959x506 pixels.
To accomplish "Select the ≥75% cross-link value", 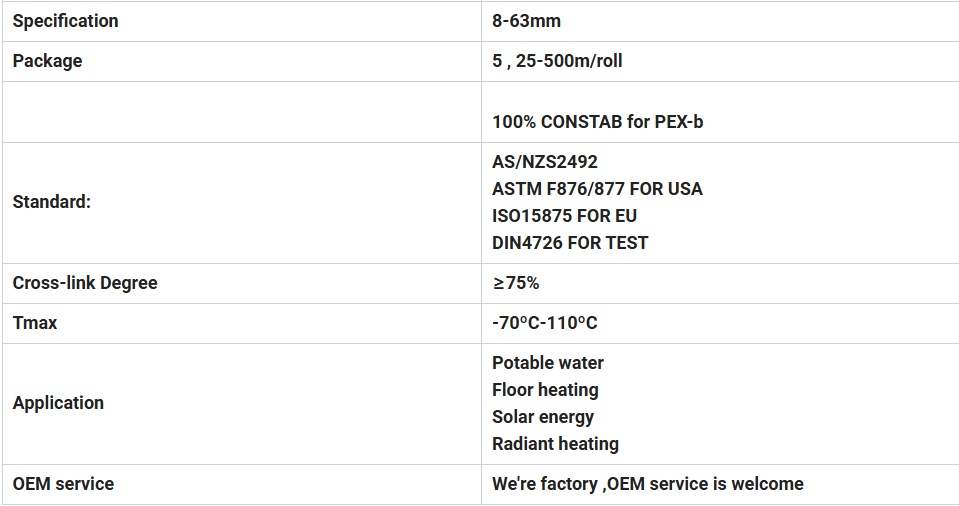I will [516, 283].
